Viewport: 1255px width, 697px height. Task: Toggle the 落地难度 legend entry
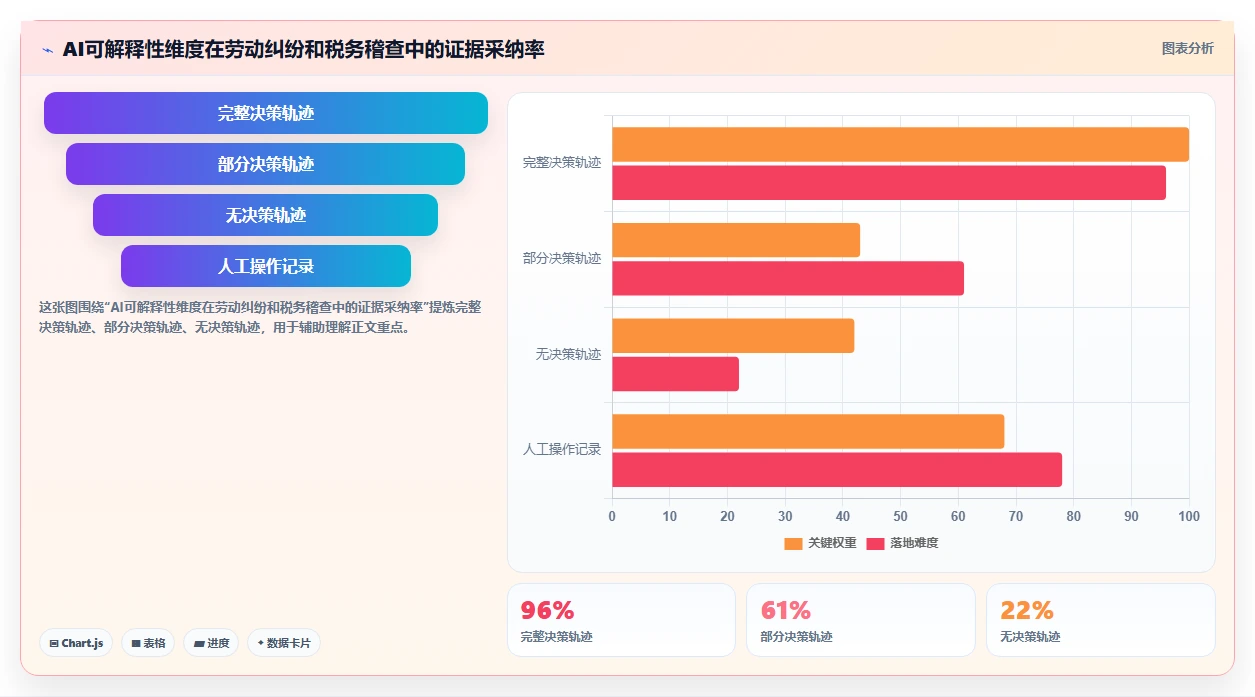click(902, 543)
